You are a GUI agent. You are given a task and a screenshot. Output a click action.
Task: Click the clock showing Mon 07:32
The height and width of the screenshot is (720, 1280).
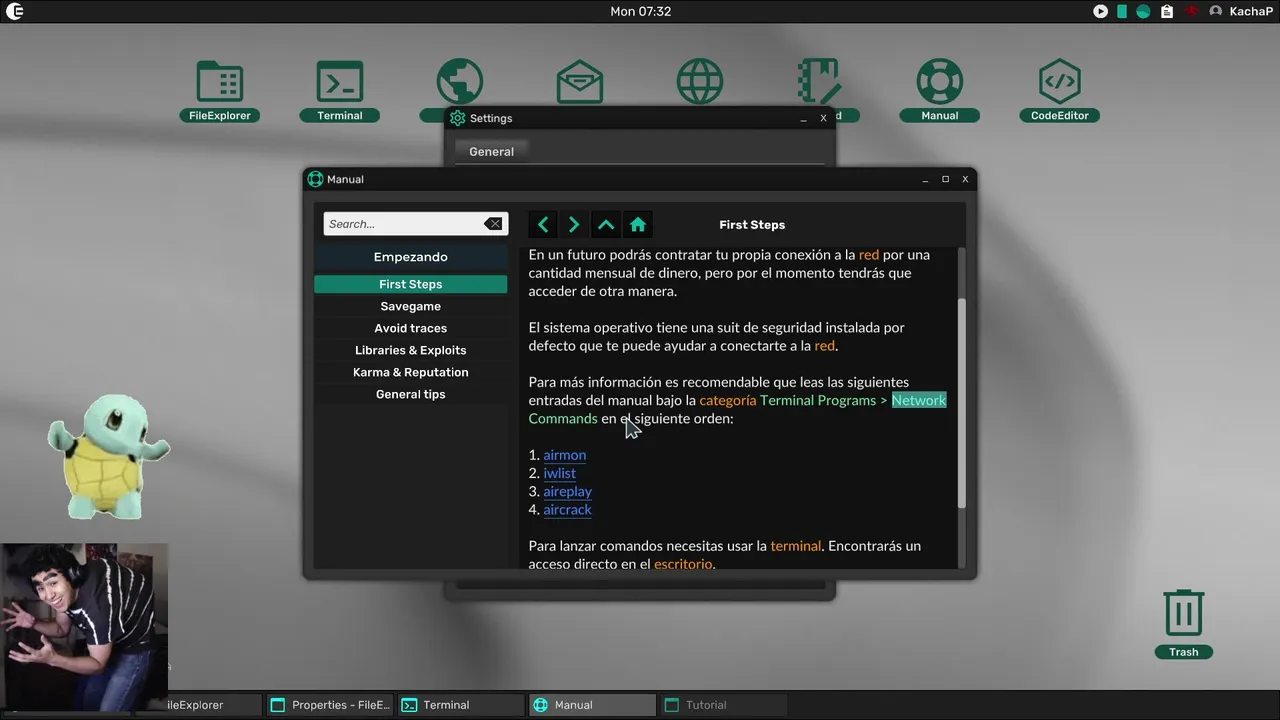[640, 11]
